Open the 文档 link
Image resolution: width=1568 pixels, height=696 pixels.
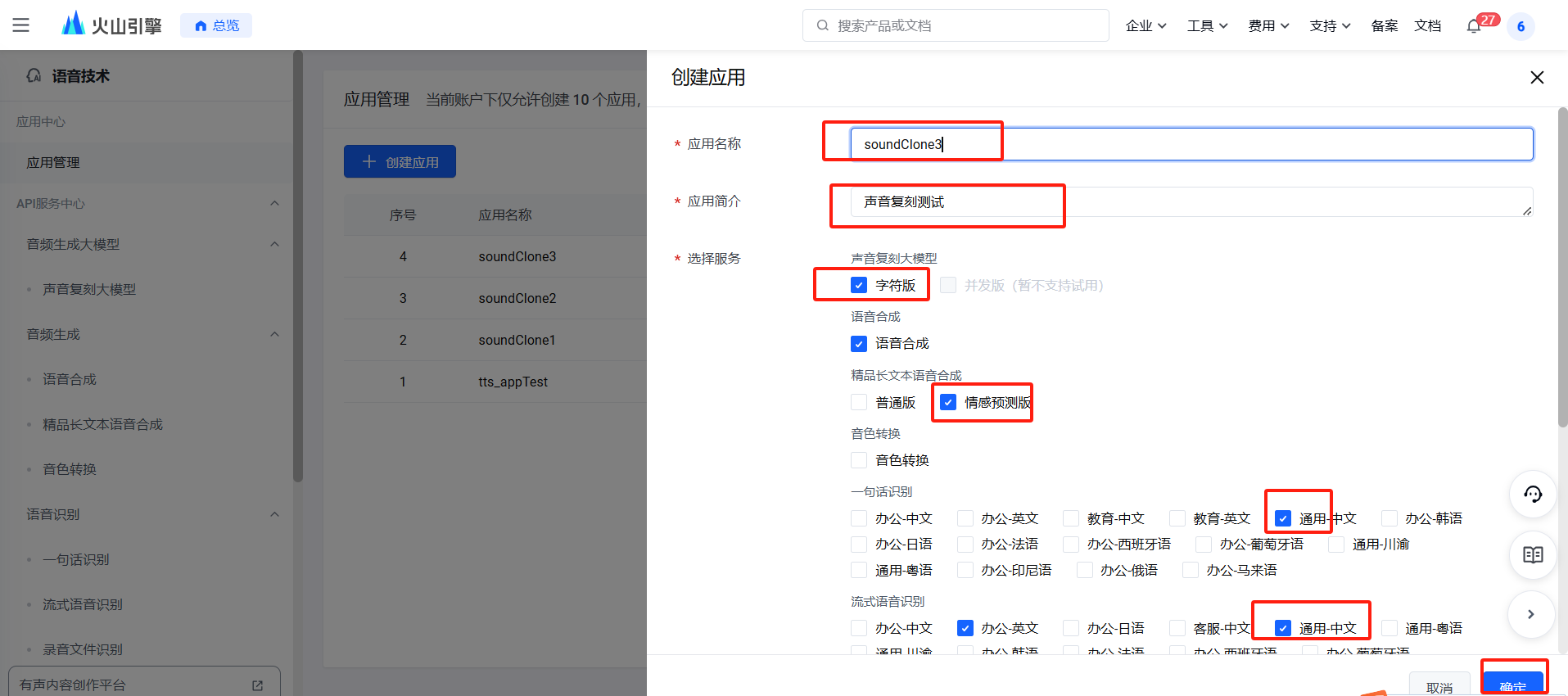point(1427,25)
